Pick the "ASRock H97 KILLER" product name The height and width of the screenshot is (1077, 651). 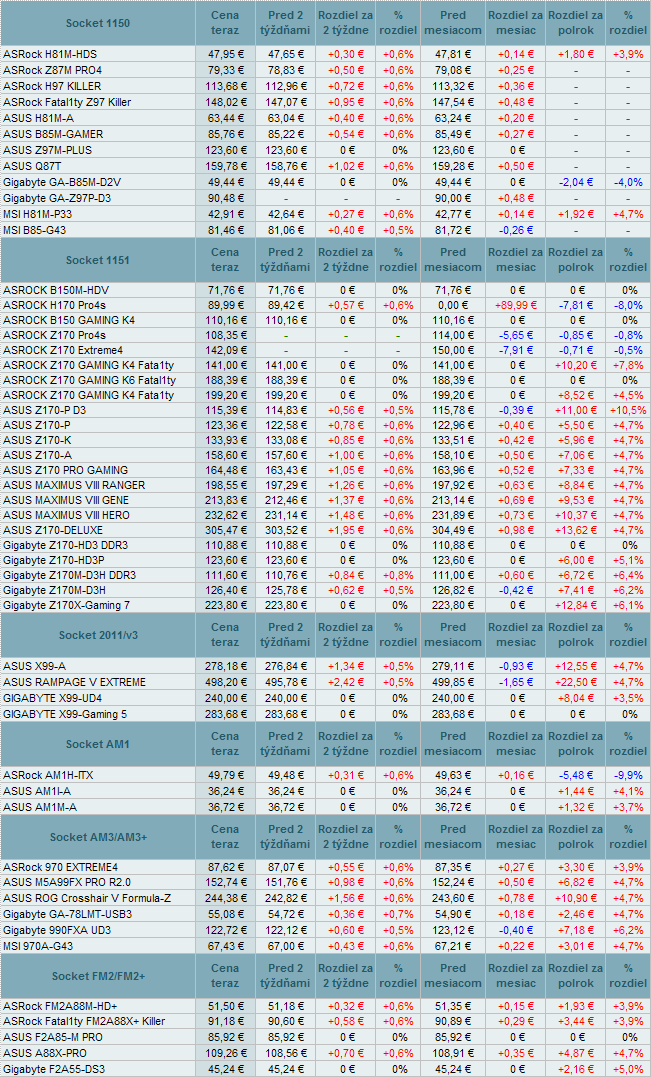[x=52, y=86]
